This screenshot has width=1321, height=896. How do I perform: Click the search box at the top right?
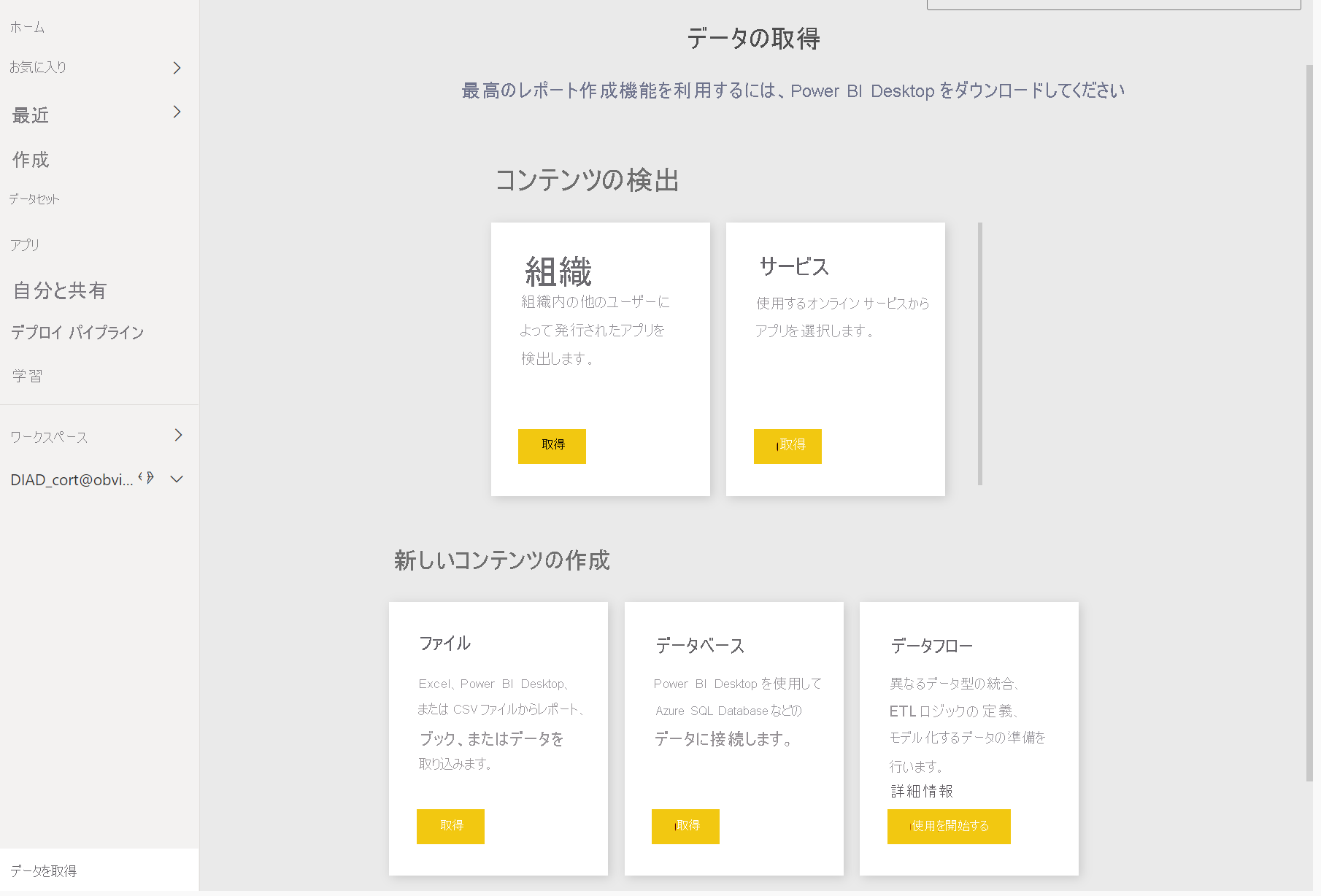point(1114,4)
